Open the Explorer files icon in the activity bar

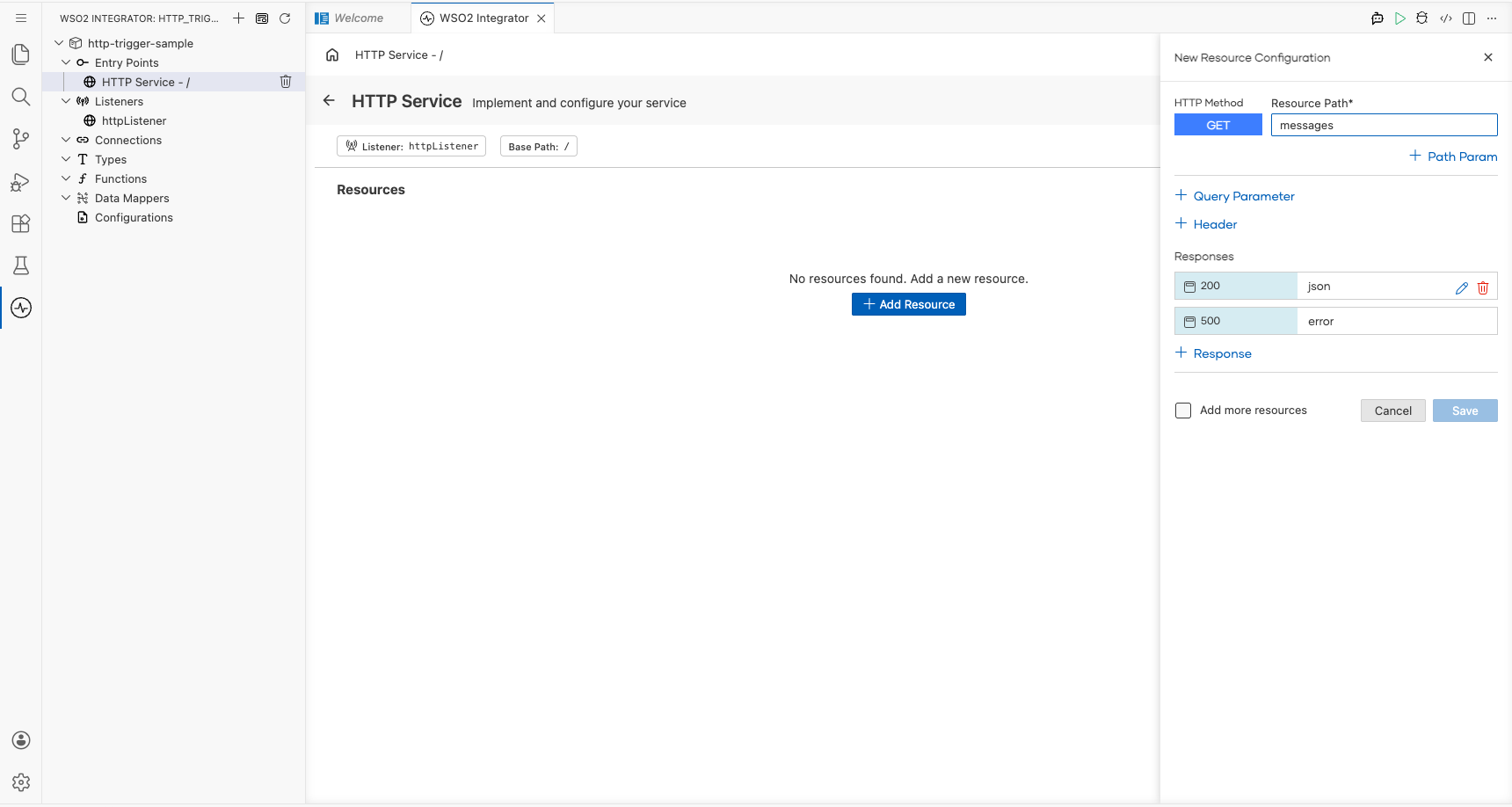click(x=21, y=55)
